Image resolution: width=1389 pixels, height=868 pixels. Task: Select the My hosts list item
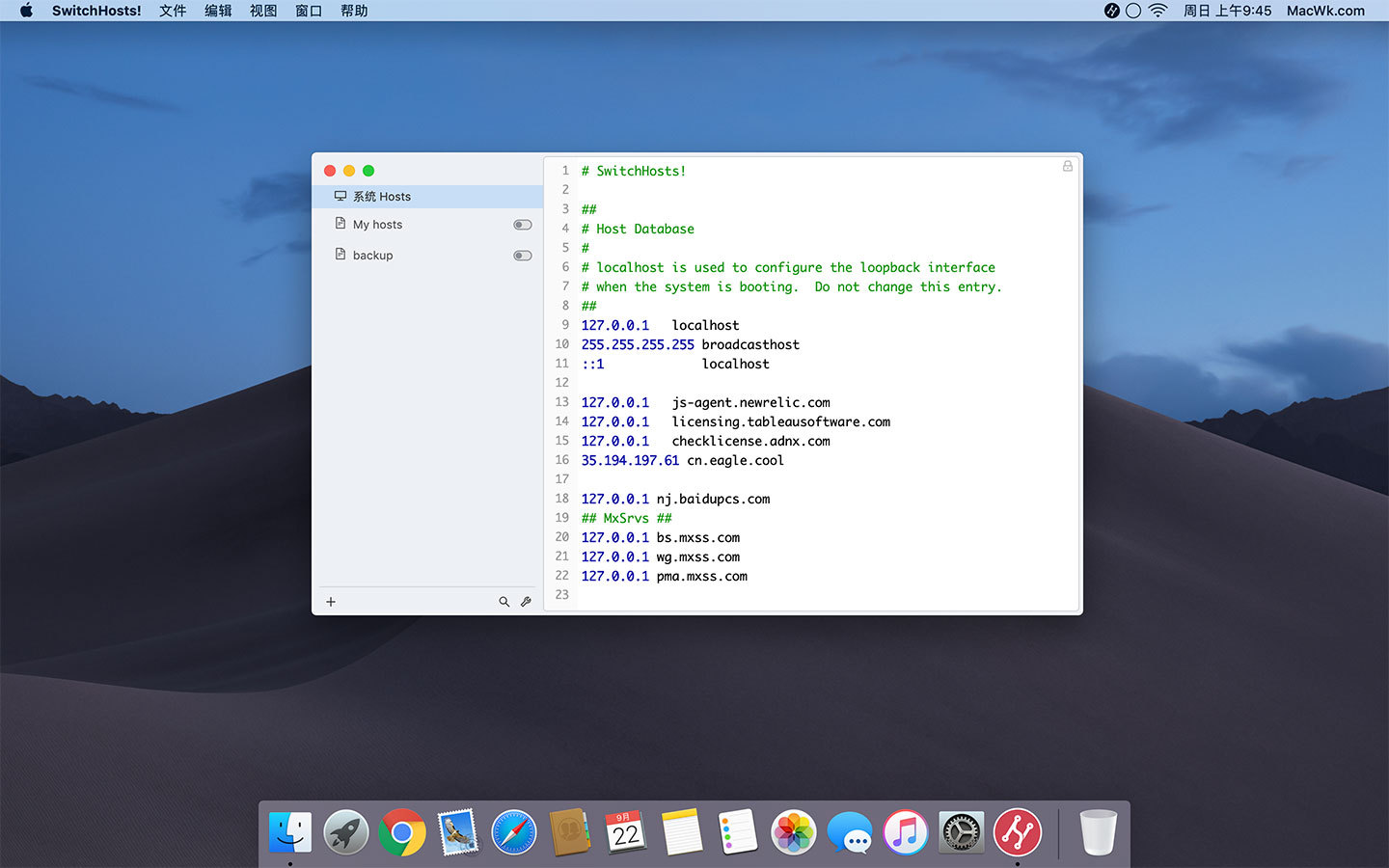pos(378,225)
